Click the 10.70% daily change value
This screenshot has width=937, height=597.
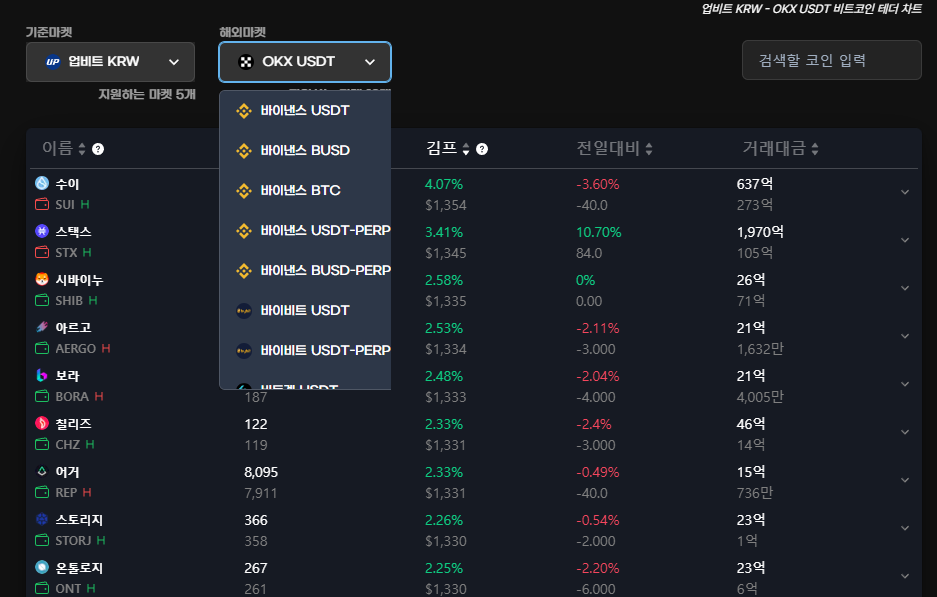599,232
